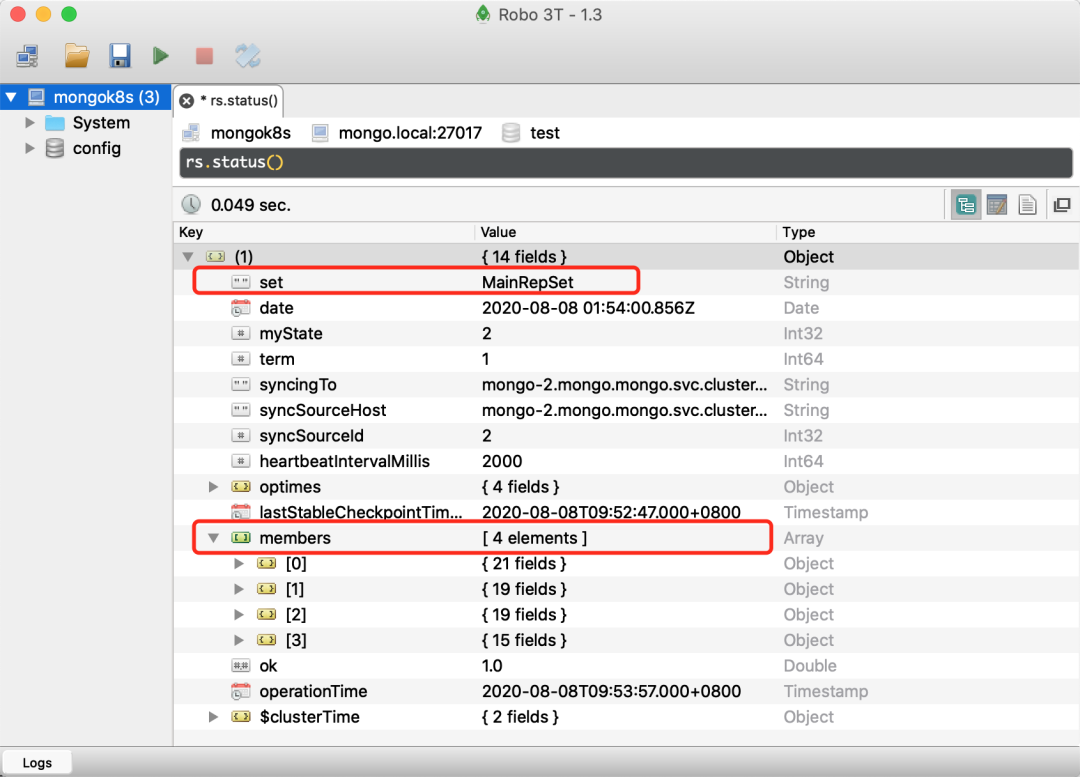Click the Open file folder icon

point(76,56)
